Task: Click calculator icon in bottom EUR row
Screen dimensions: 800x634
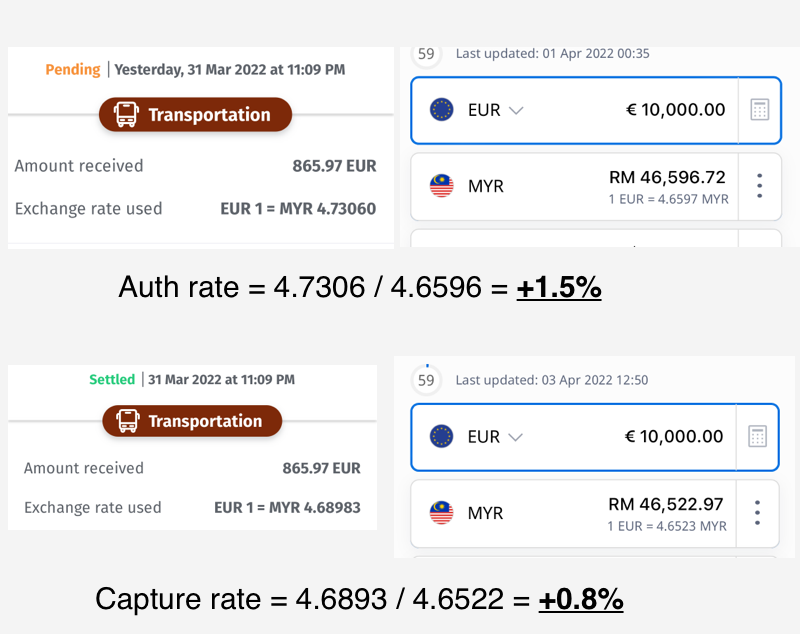Action: point(757,436)
